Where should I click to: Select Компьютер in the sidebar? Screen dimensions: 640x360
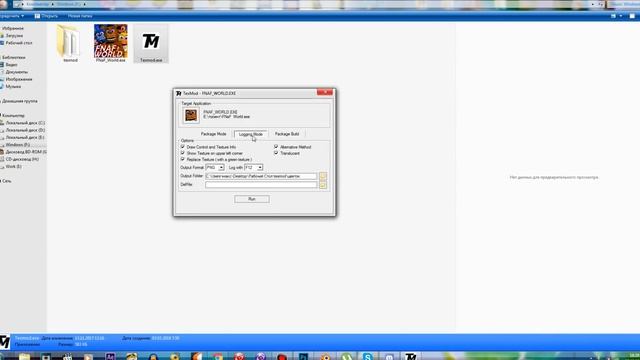pyautogui.click(x=13, y=116)
